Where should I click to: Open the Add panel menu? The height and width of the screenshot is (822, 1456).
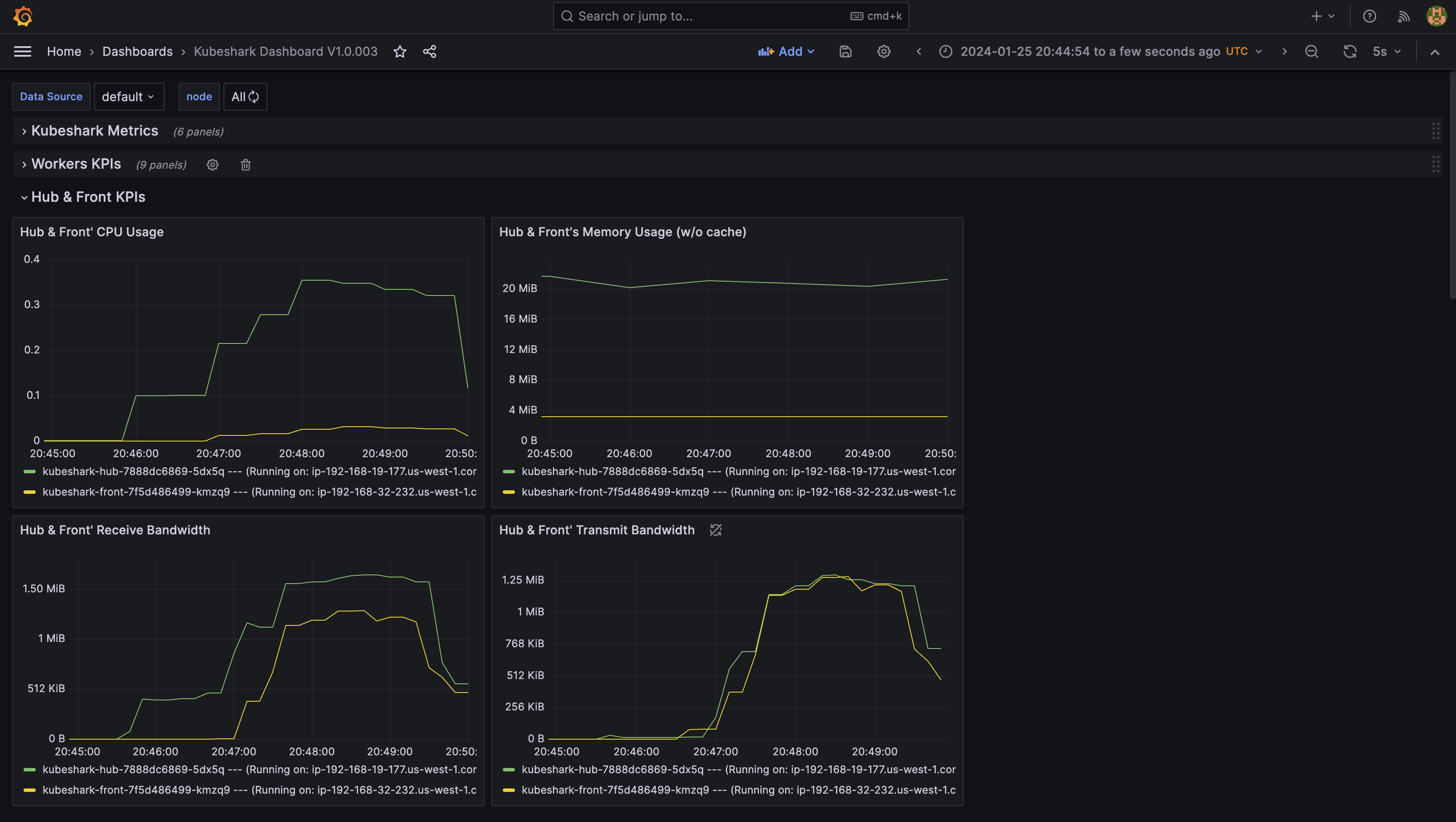786,51
